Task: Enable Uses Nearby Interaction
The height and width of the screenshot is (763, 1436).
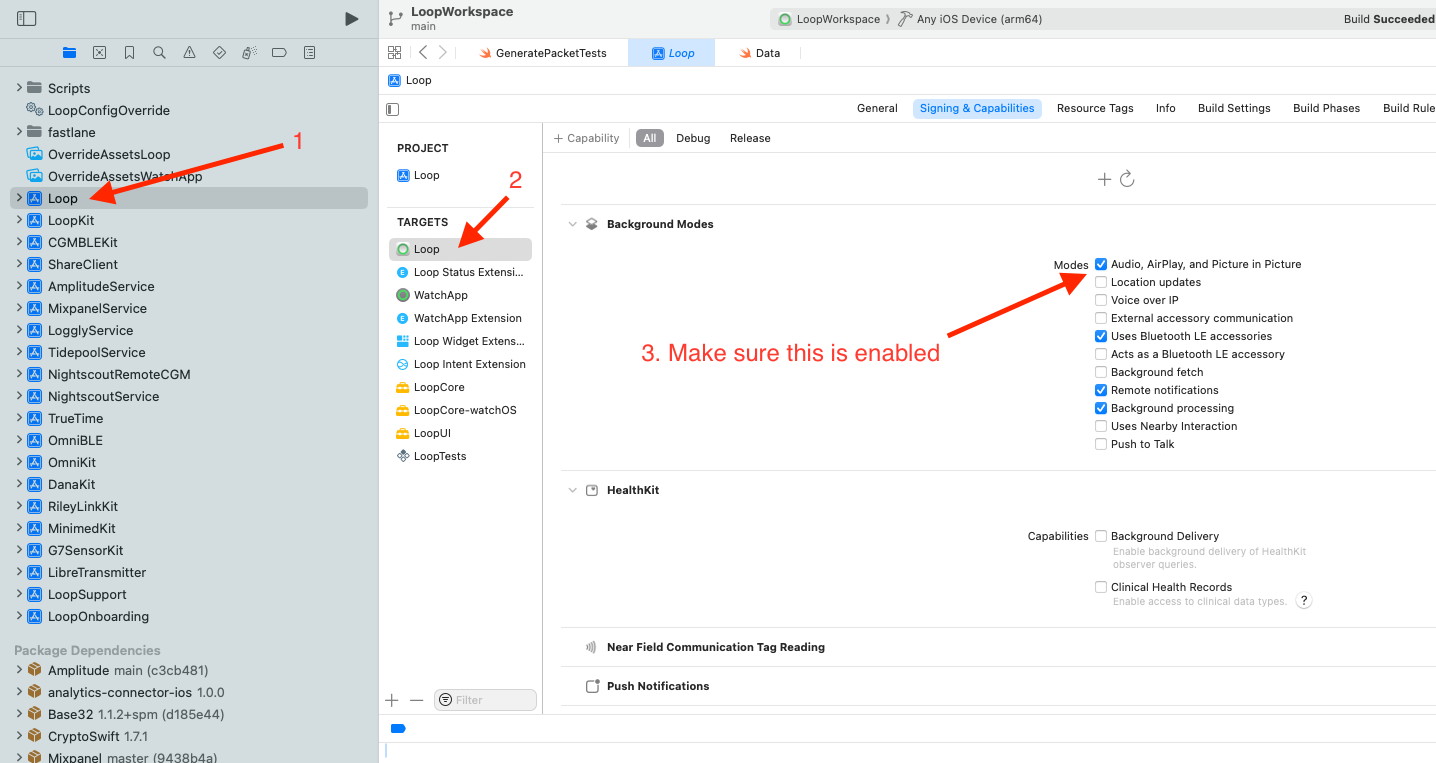Action: [1101, 426]
